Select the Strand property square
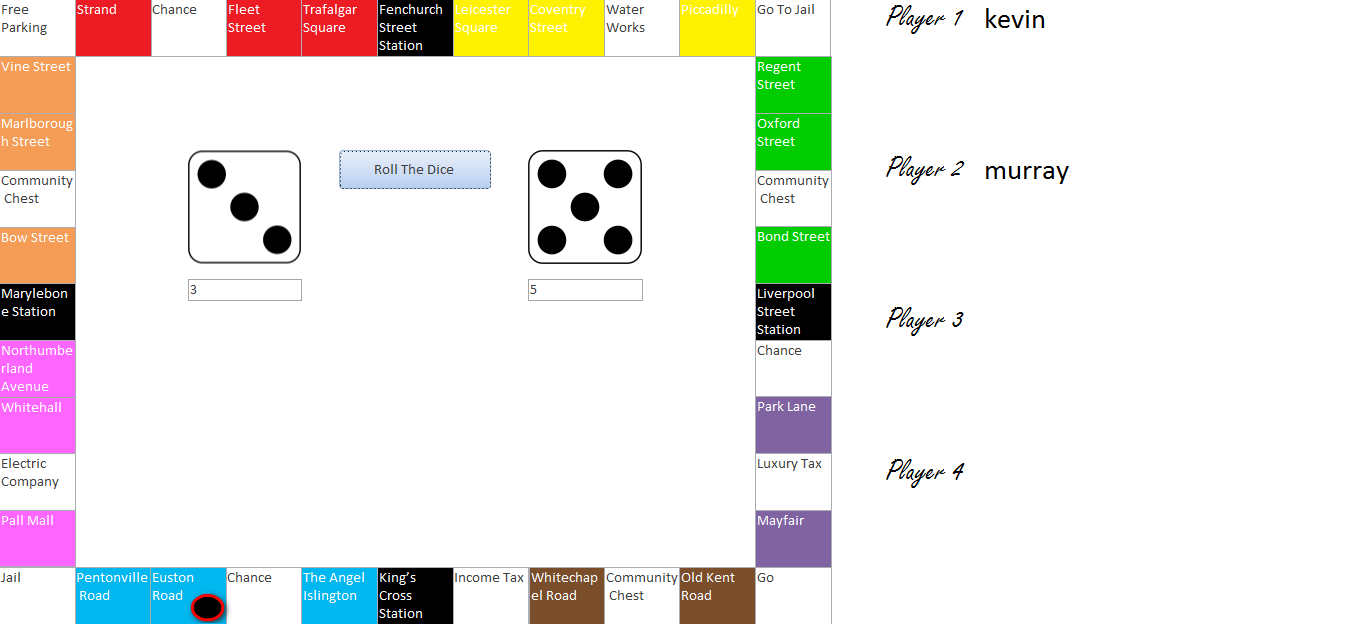Image resolution: width=1361 pixels, height=624 pixels. pos(114,28)
